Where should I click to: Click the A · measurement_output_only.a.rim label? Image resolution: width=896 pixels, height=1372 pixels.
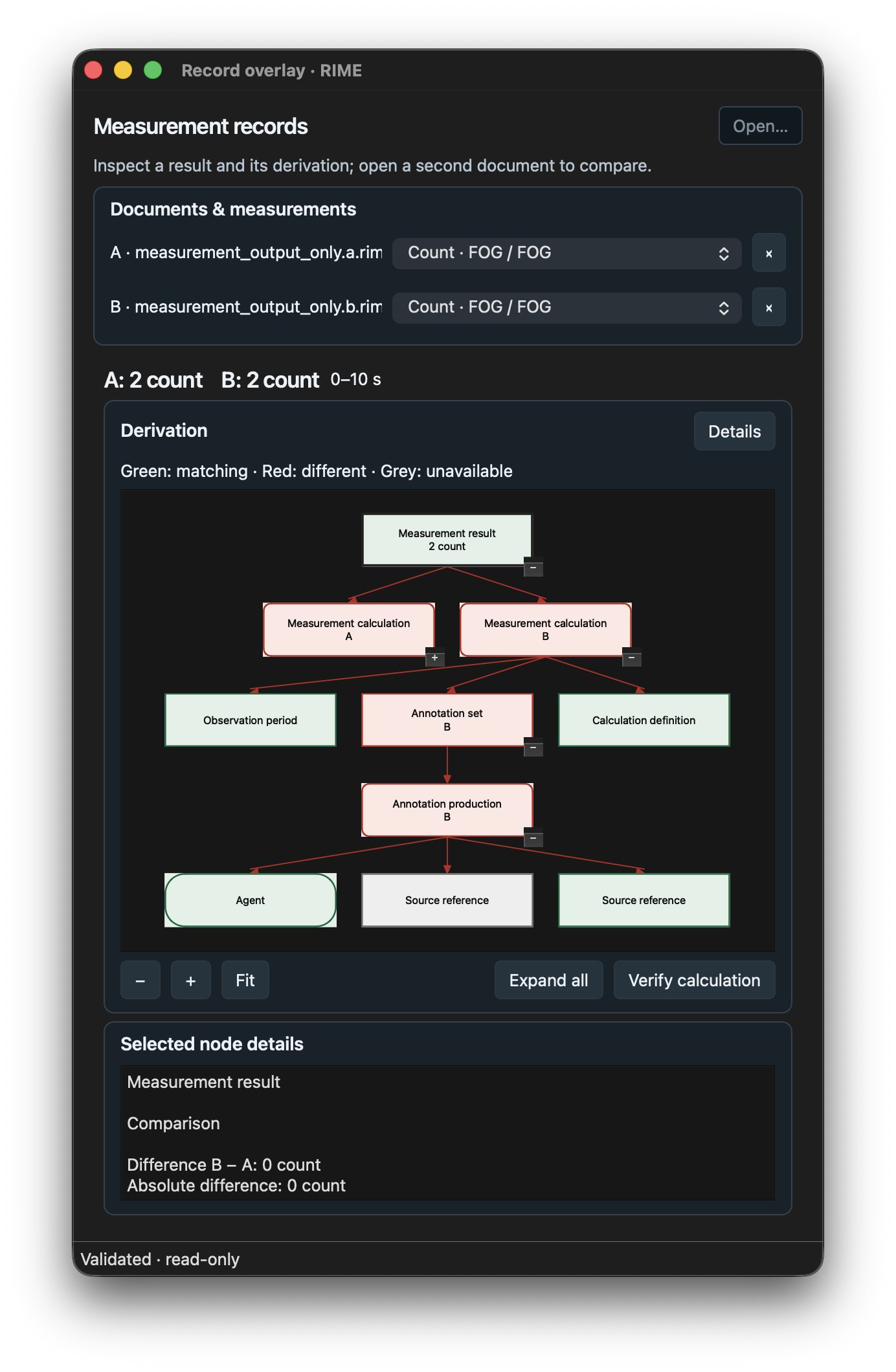pyautogui.click(x=246, y=253)
